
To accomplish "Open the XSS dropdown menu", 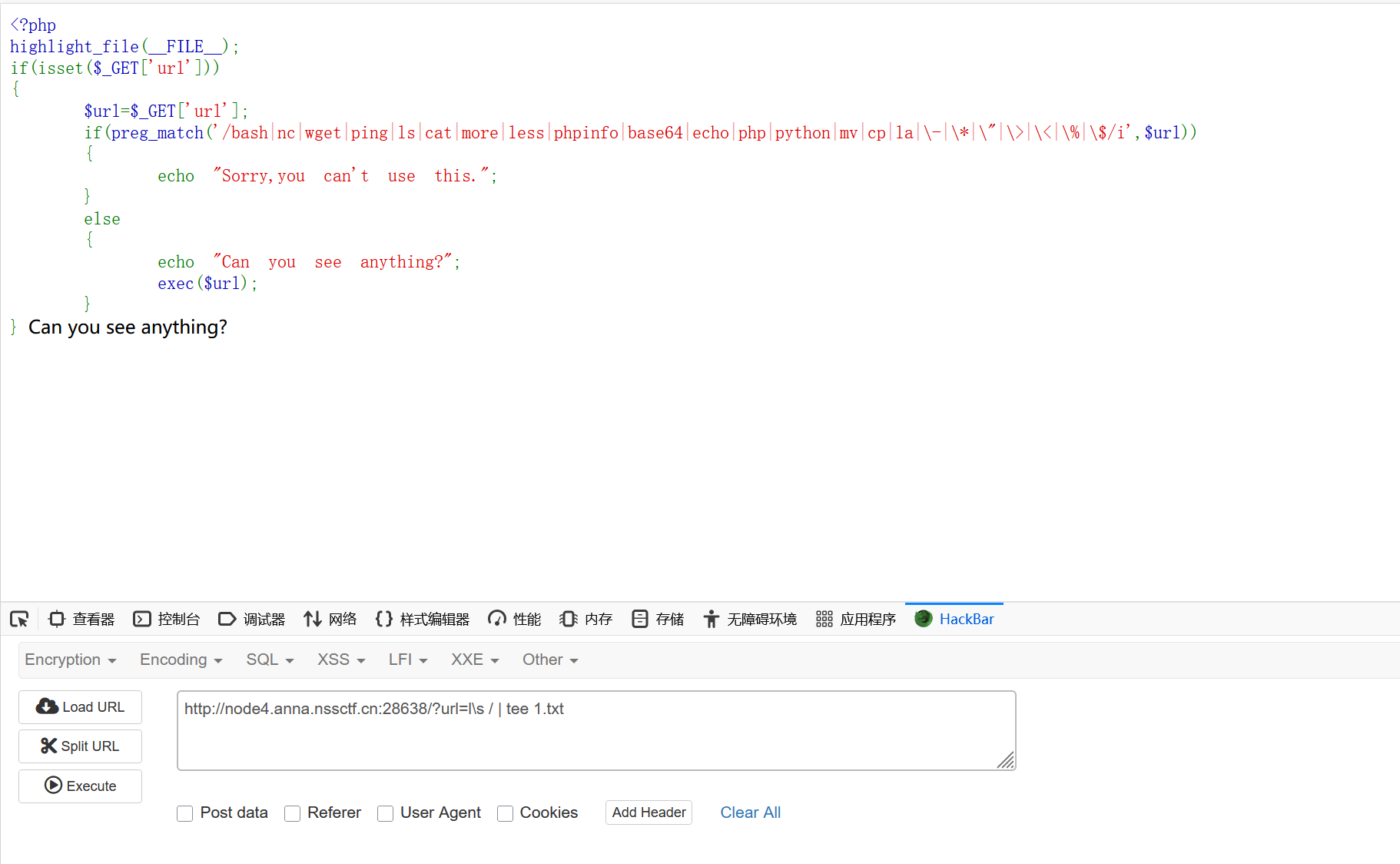I will click(x=341, y=660).
